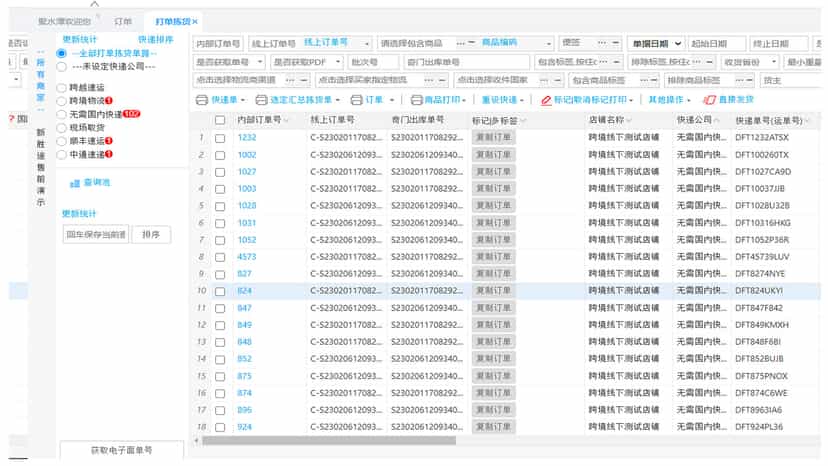Expand the 重设快递 dropdown menu

(521, 100)
